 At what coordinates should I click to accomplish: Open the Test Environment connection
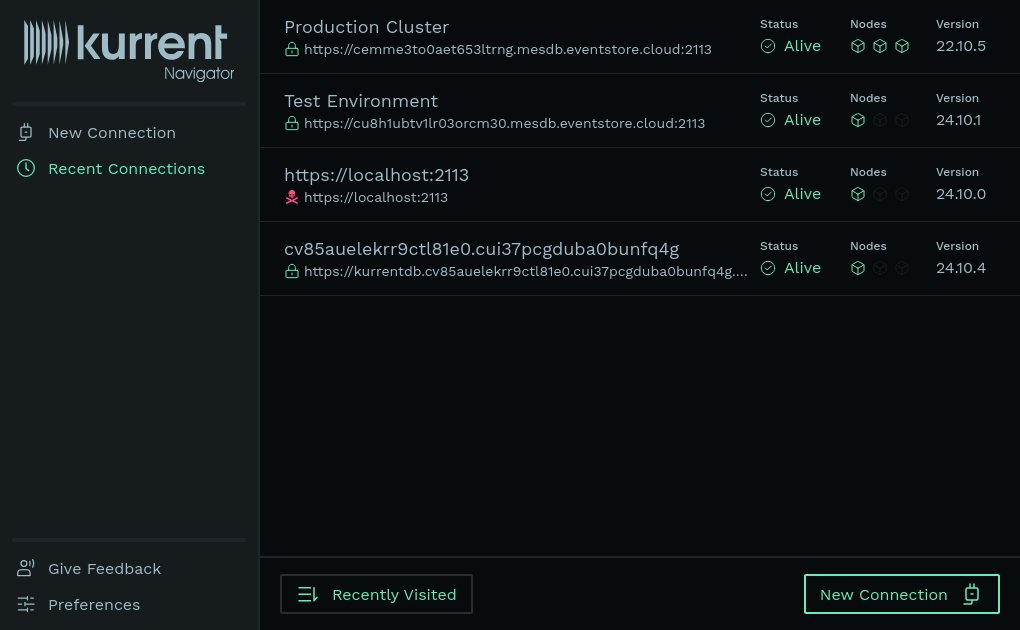(x=361, y=102)
